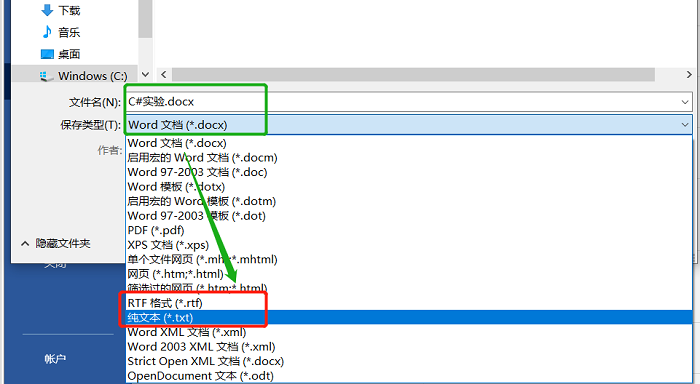Choose 启用宏的 Word 文档 (*.docm)
Screen dimensions: 700x384
pos(409,158)
